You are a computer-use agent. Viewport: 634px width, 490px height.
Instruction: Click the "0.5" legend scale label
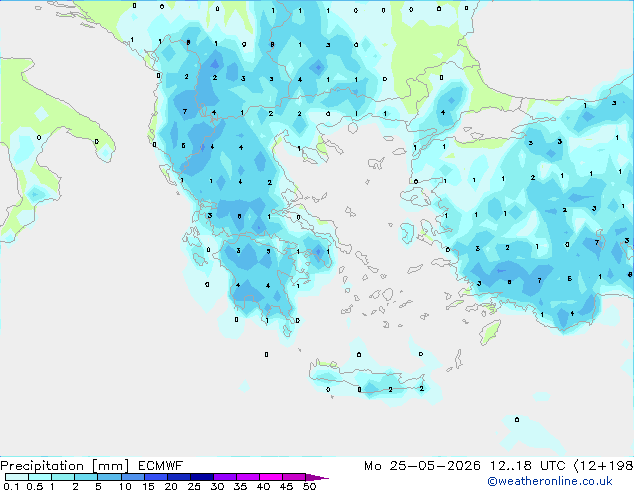[x=35, y=486]
